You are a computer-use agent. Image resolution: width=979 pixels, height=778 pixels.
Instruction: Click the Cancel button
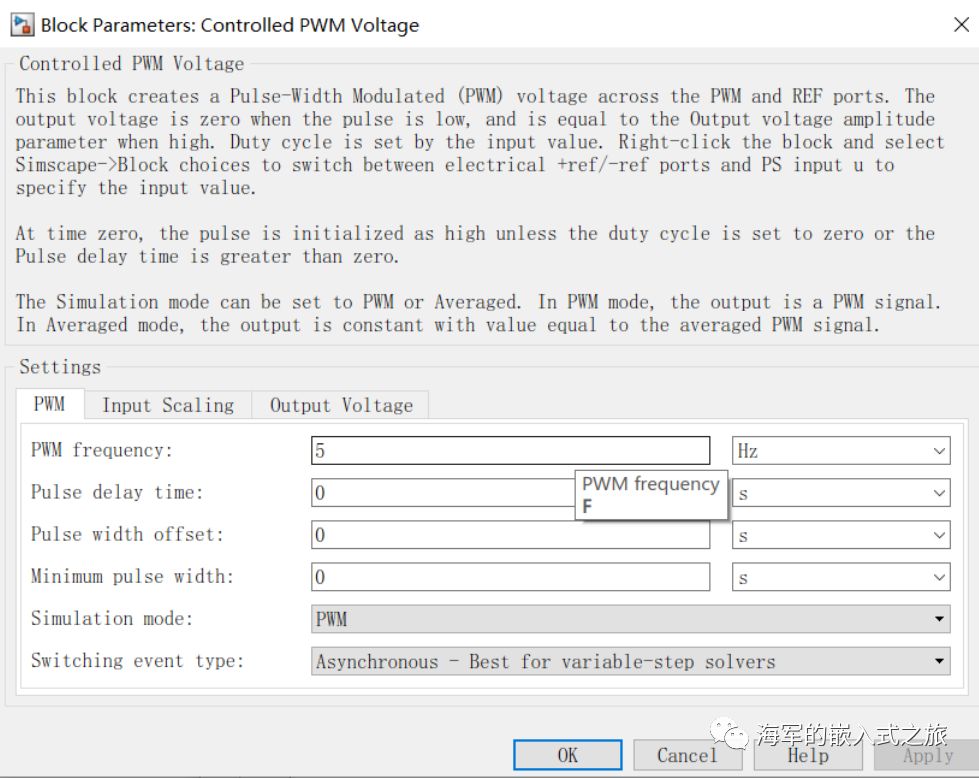point(687,755)
